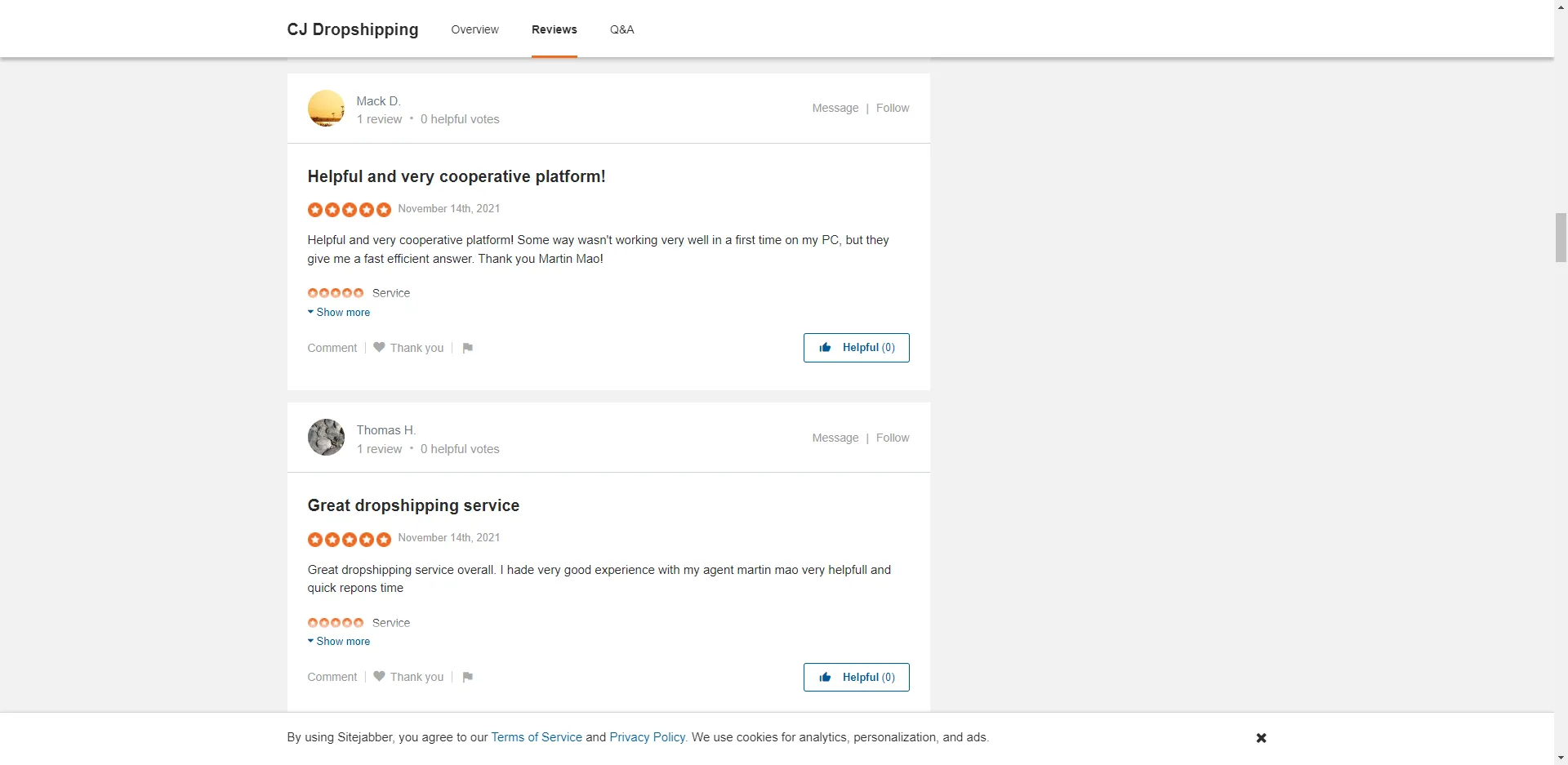Open Mack D.'s profile avatar

[326, 109]
